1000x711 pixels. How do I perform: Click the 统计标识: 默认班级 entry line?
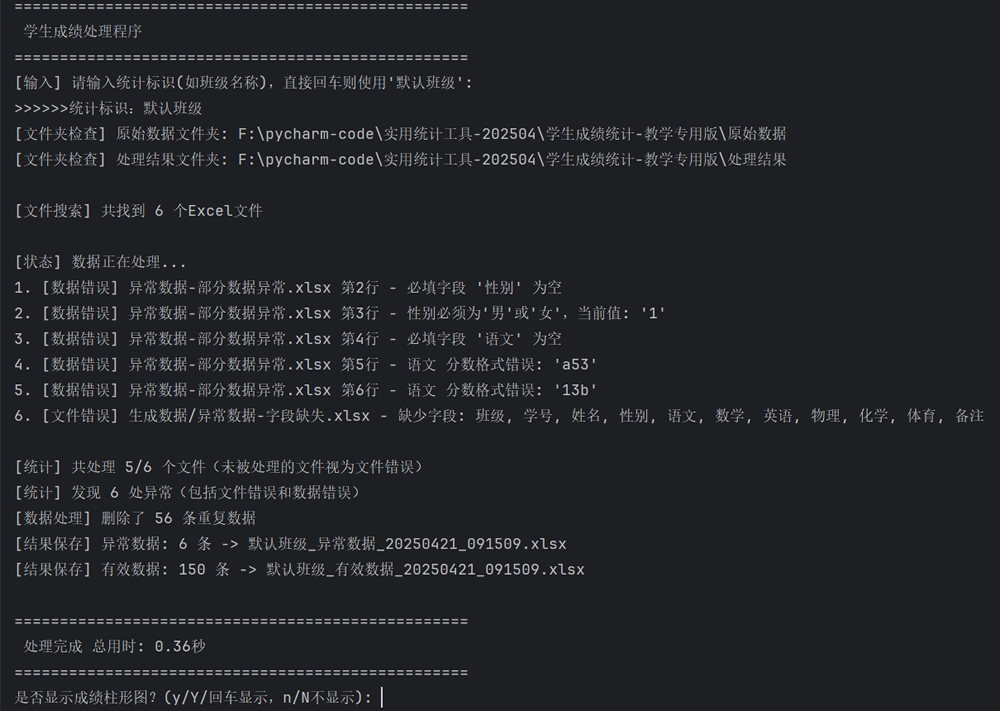tap(109, 108)
